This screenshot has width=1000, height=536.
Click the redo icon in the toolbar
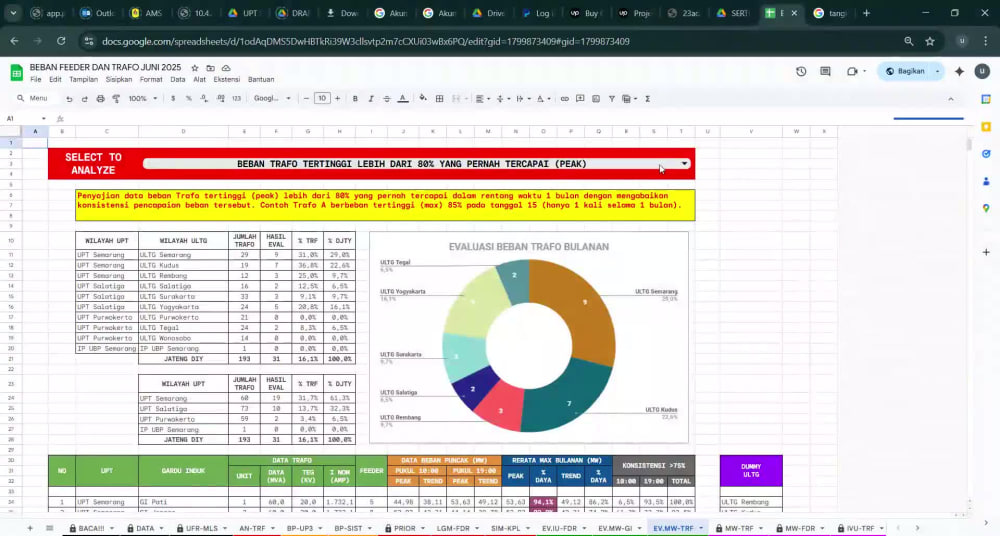(x=84, y=99)
